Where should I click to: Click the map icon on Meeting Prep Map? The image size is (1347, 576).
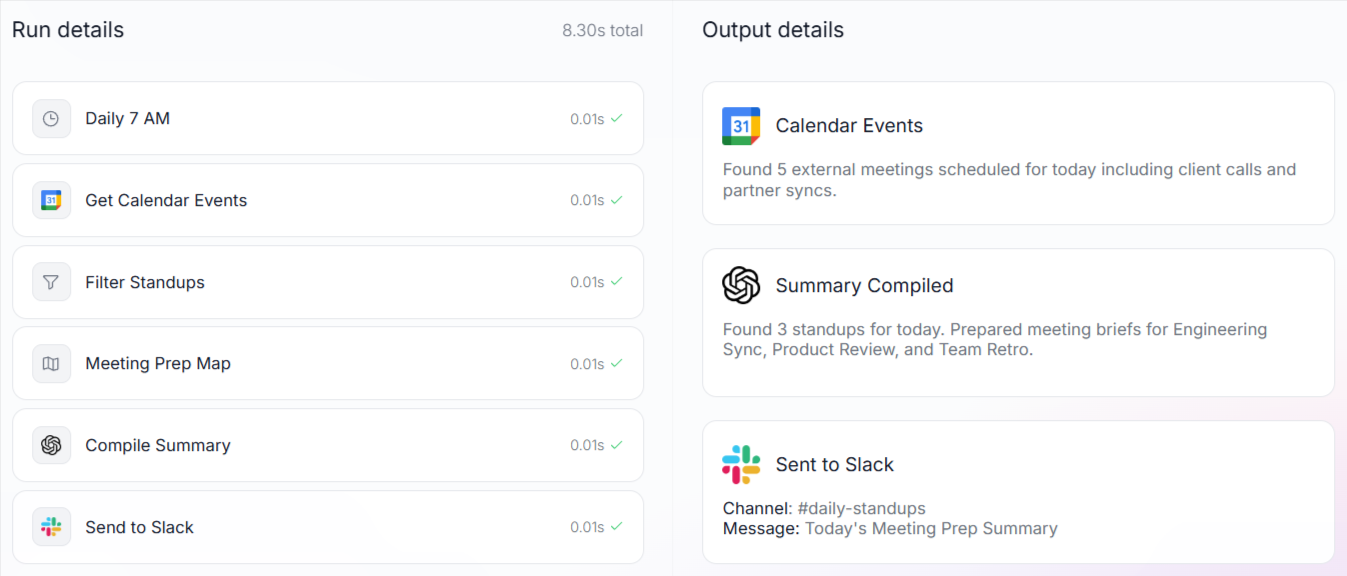coord(51,364)
